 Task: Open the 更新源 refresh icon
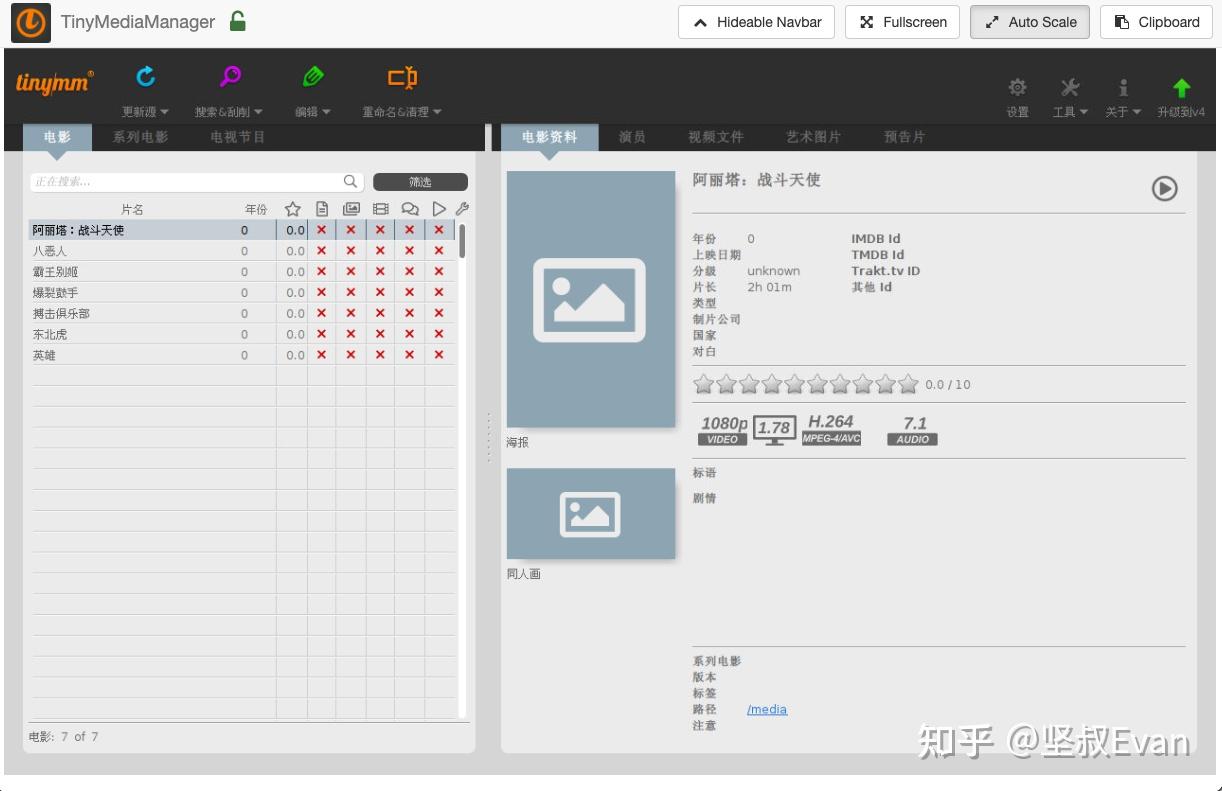pyautogui.click(x=144, y=75)
